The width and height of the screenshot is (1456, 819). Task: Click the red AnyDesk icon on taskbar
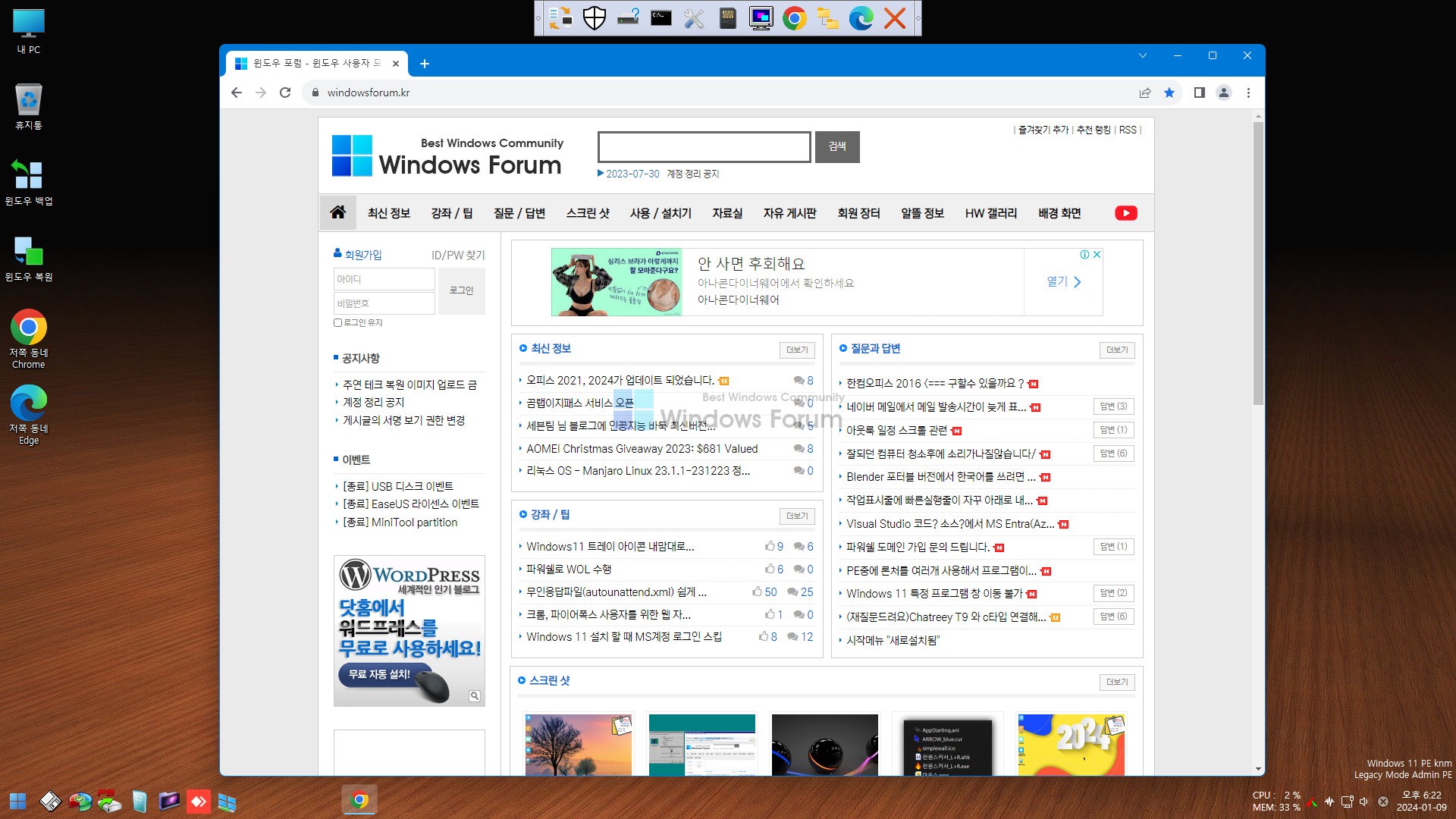[198, 801]
